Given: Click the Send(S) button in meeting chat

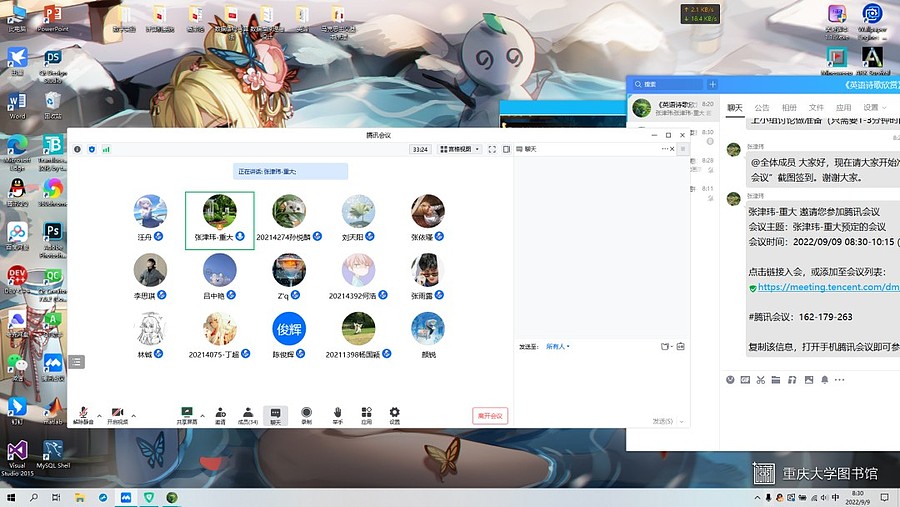Looking at the screenshot, I should [662, 421].
